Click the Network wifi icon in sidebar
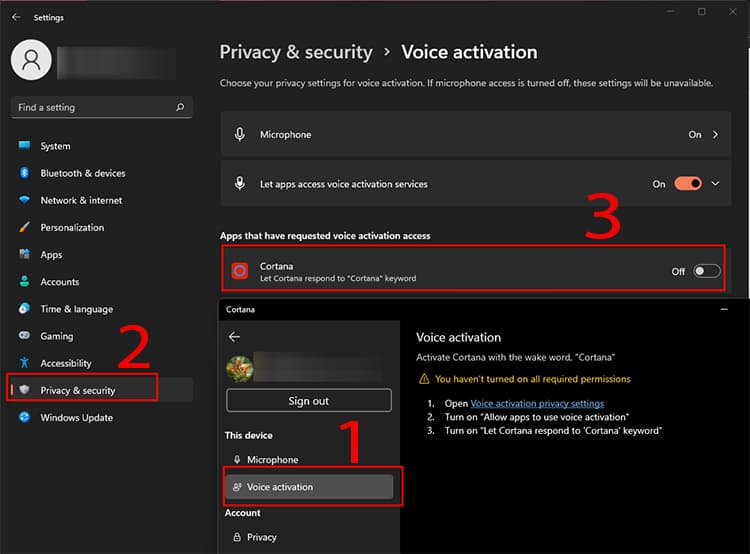This screenshot has width=750, height=554. coord(24,200)
